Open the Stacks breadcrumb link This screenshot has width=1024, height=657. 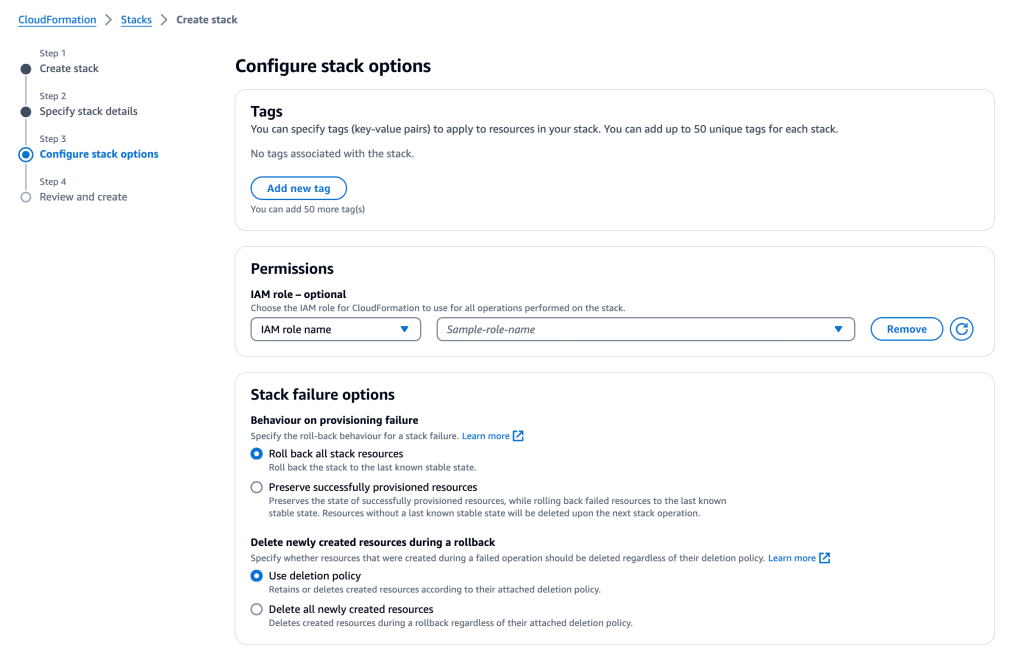click(136, 19)
